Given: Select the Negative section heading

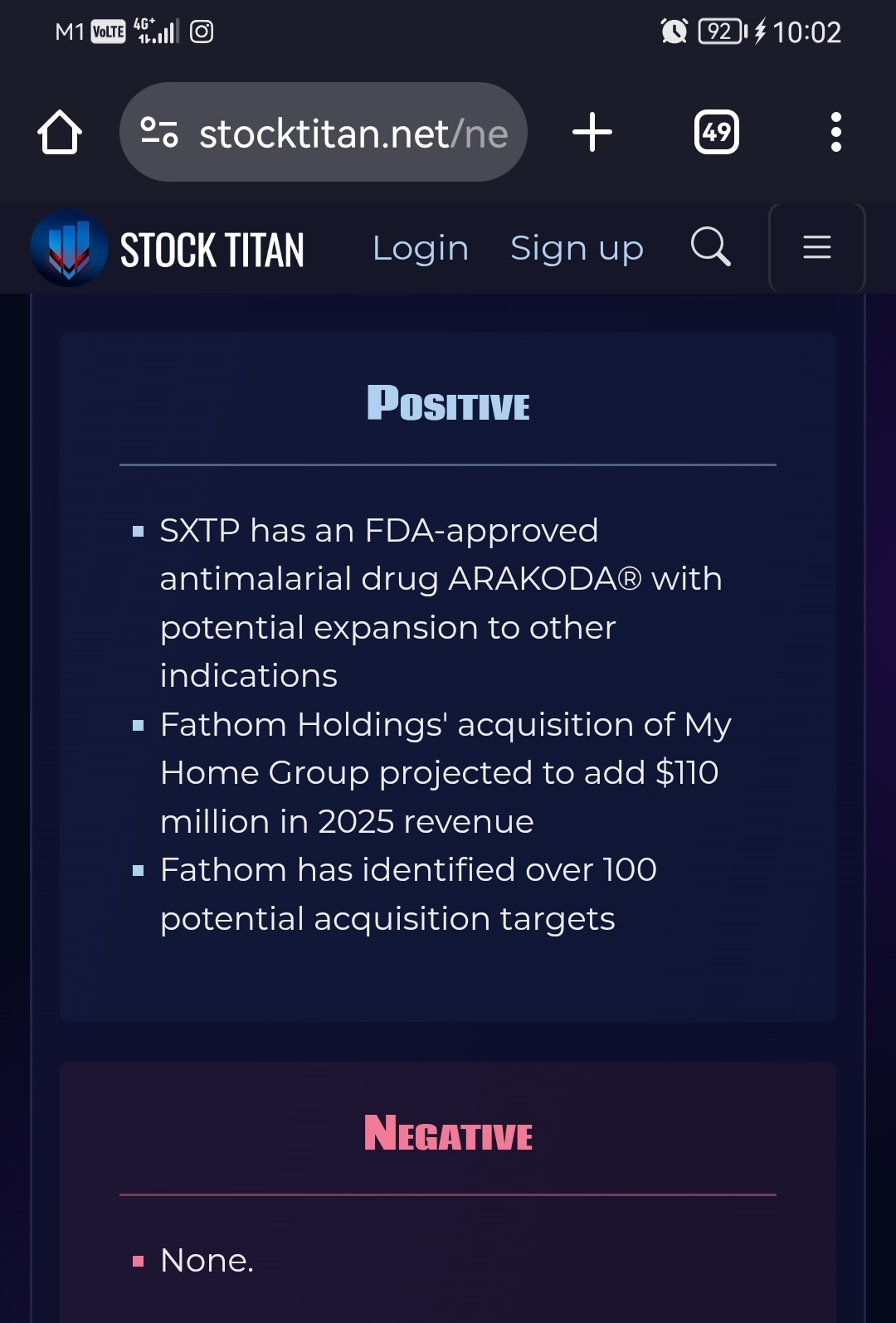Looking at the screenshot, I should (x=448, y=1133).
